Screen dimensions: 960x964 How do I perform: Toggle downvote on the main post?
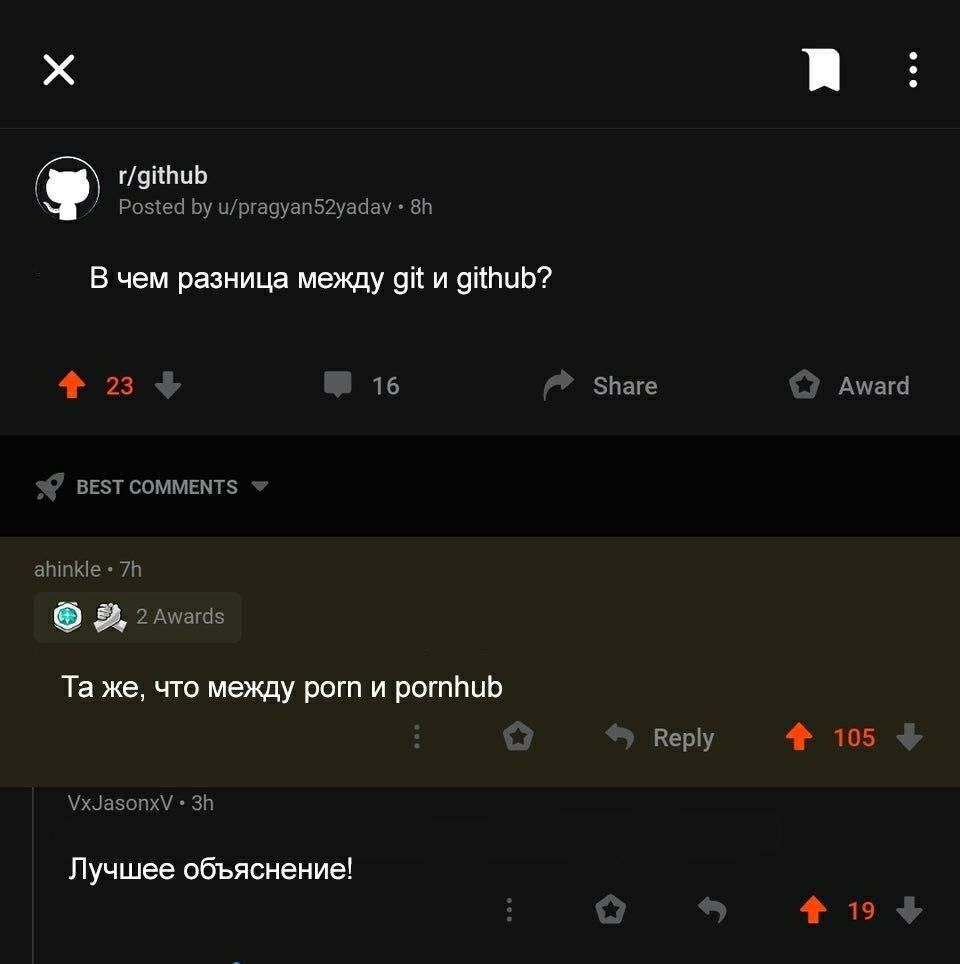(x=168, y=385)
